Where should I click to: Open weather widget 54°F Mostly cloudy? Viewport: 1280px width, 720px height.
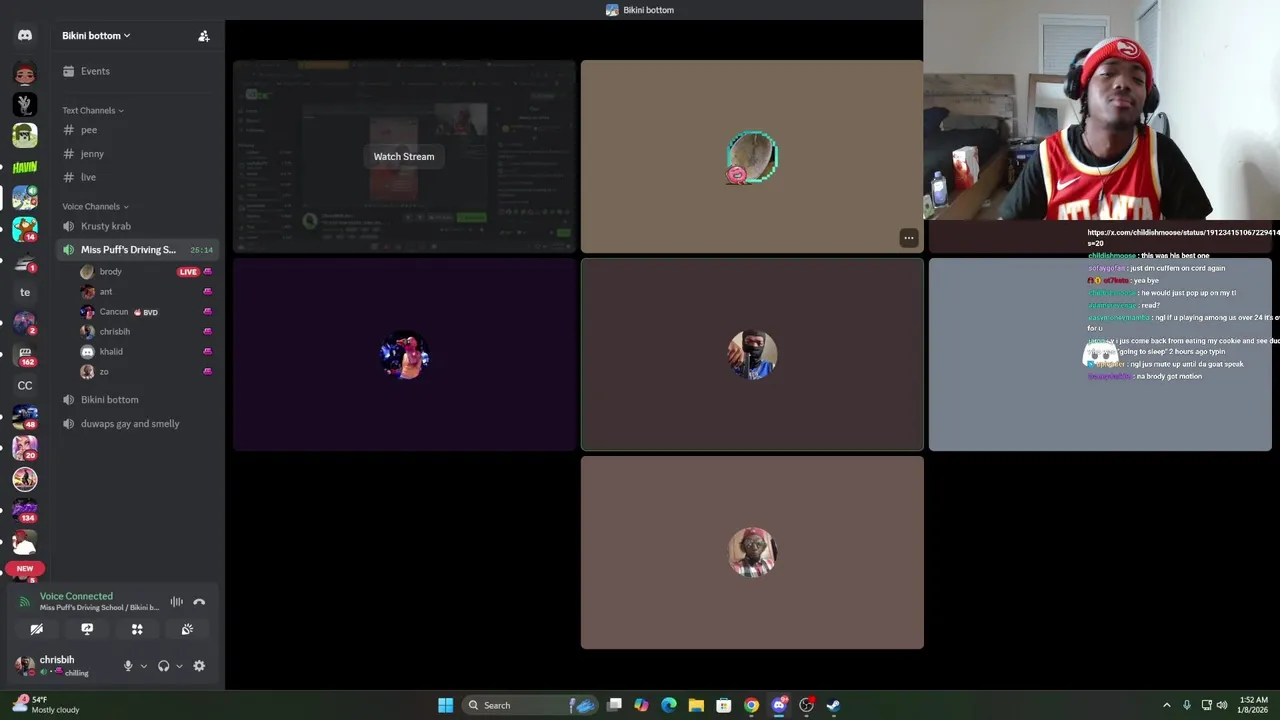click(x=45, y=705)
